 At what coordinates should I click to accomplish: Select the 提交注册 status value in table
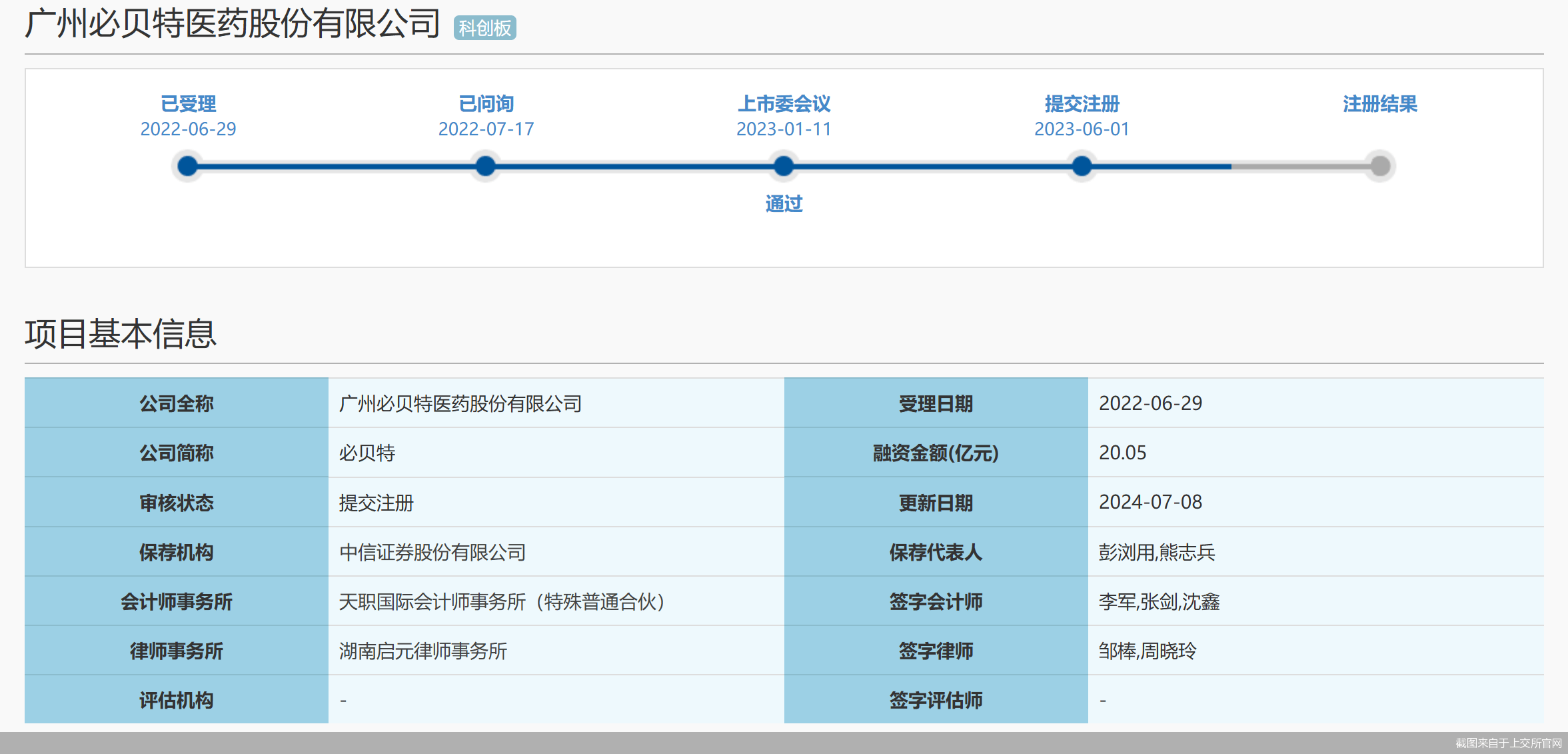[377, 503]
